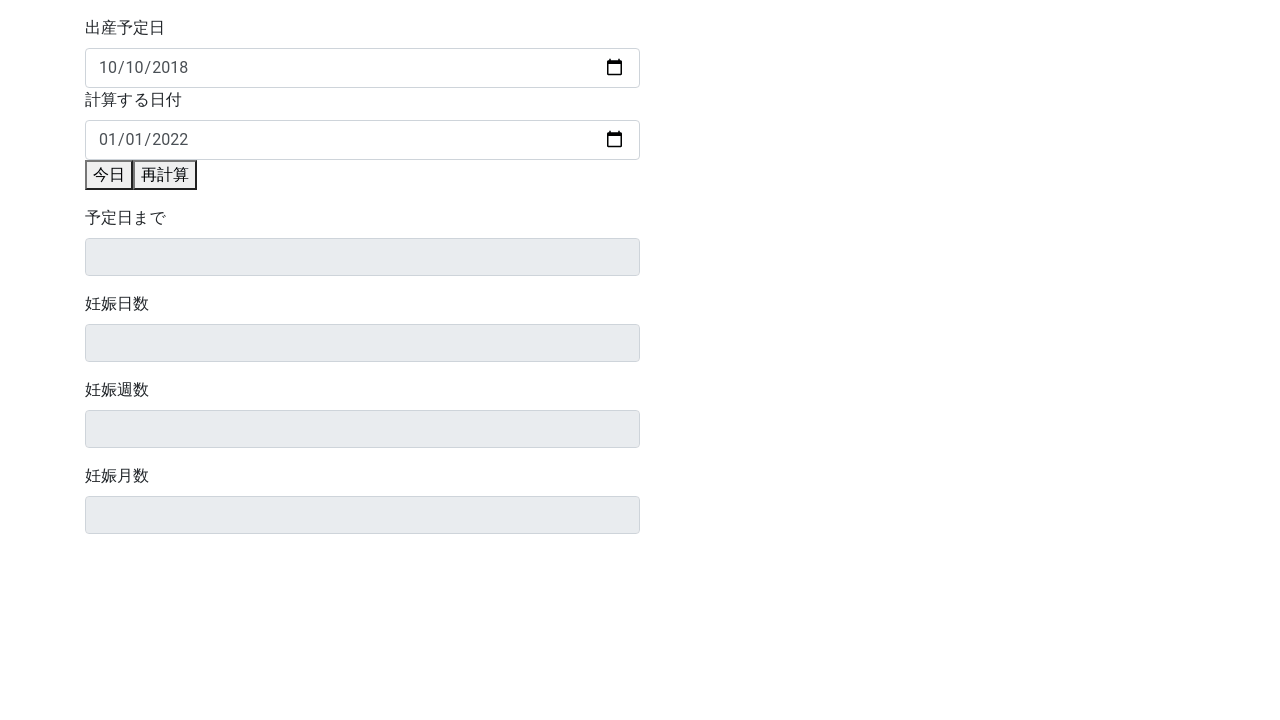Focus the 妊娠月数 output box
Image resolution: width=1280 pixels, height=720 pixels.
click(x=362, y=515)
